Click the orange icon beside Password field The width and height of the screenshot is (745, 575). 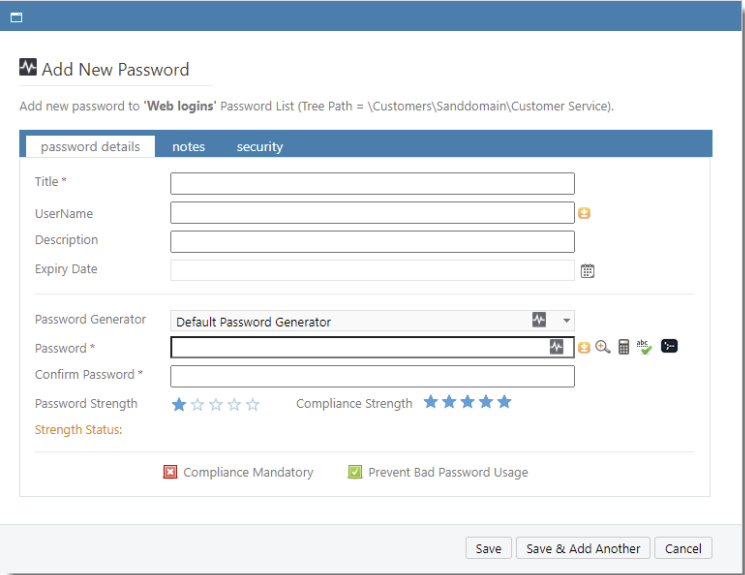pos(584,347)
